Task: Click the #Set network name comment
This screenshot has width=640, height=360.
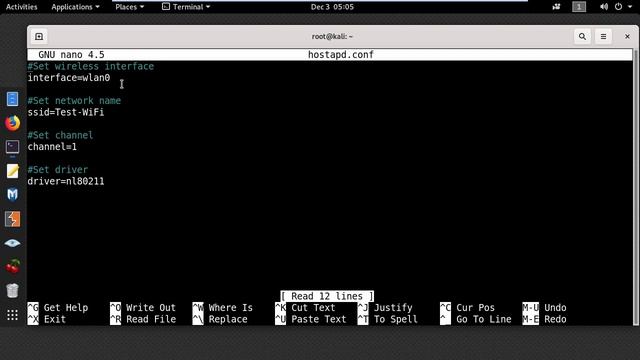Action: (x=74, y=100)
